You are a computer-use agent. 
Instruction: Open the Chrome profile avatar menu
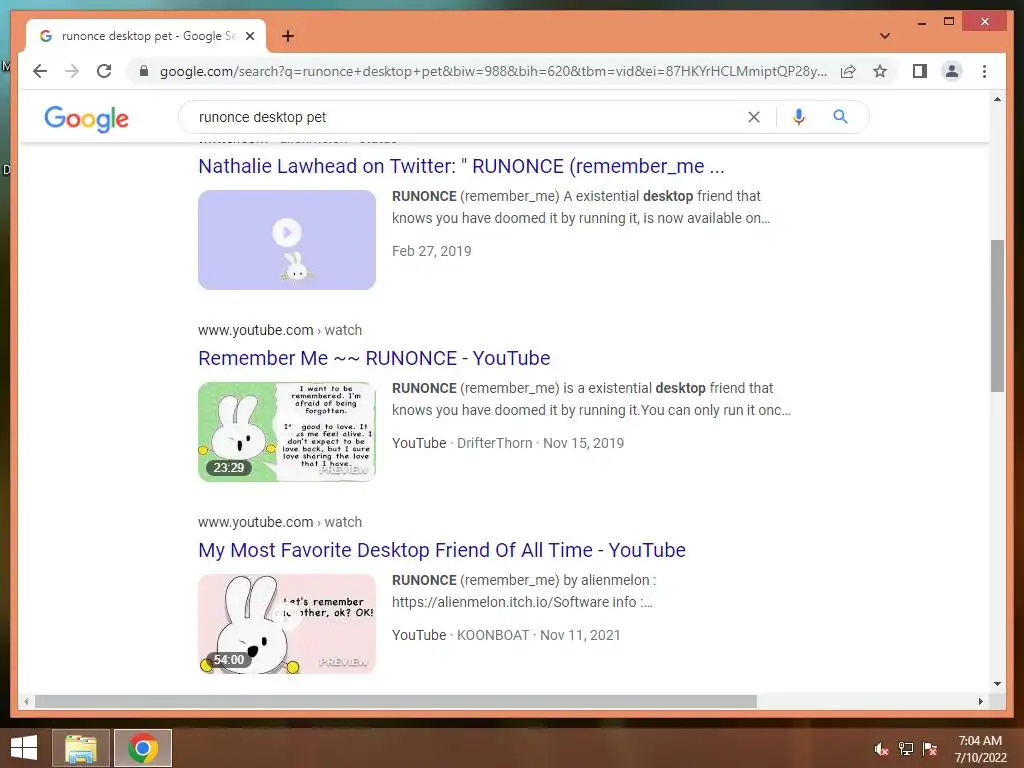(x=952, y=71)
